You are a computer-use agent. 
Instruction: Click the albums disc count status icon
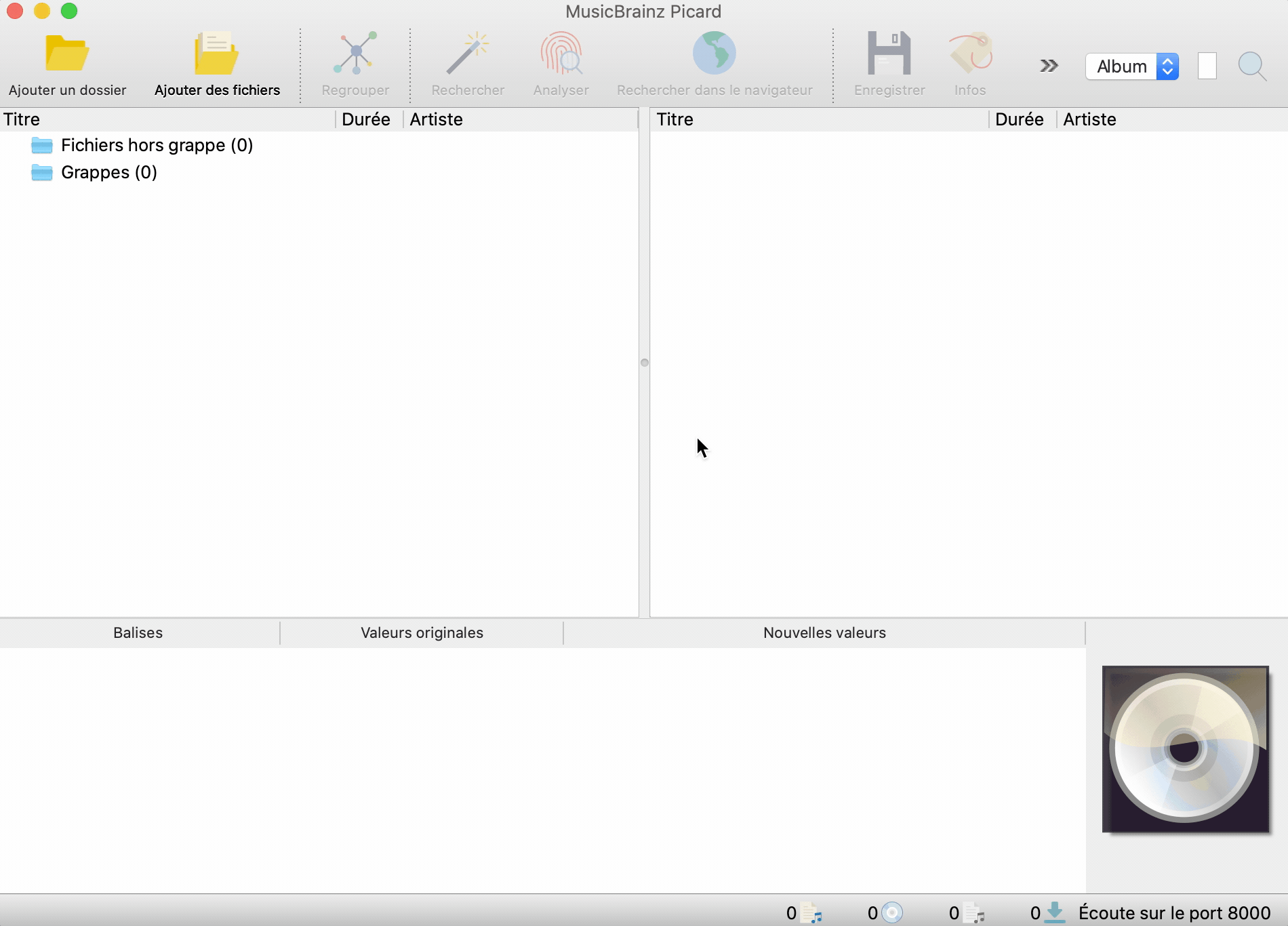click(x=892, y=912)
